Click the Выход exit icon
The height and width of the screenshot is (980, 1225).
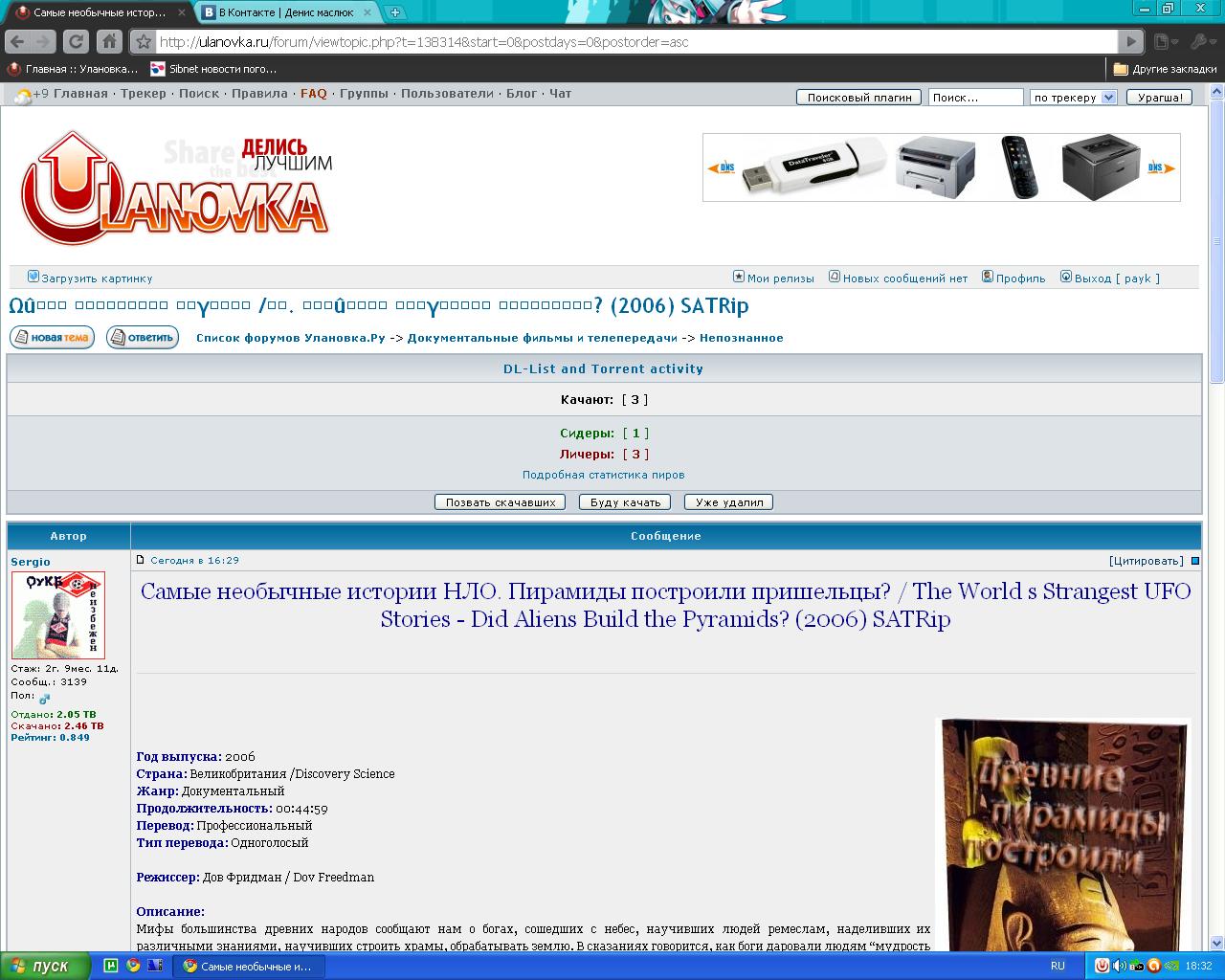pos(1065,277)
